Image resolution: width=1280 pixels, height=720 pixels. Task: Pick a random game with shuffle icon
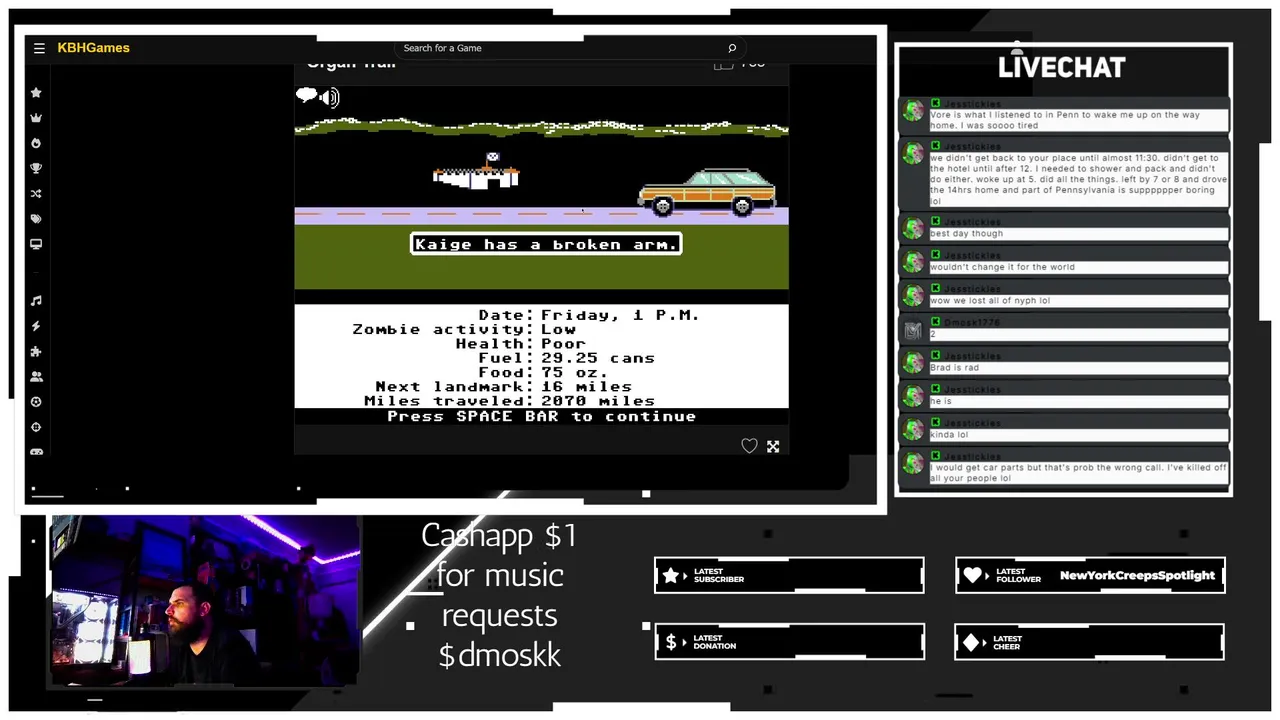point(36,194)
